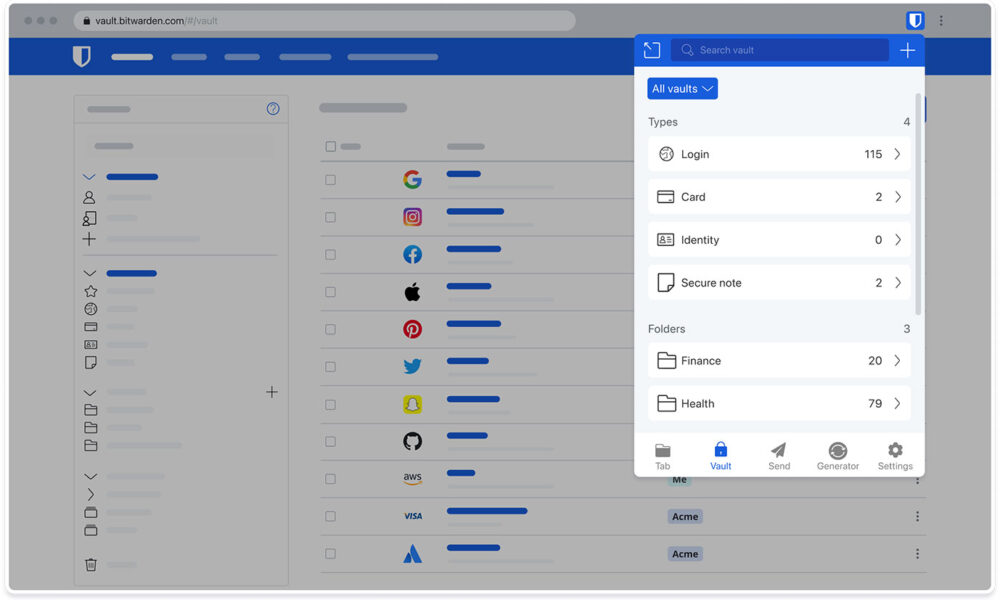Image resolution: width=1000 pixels, height=600 pixels.
Task: Open options menu for the Visa row
Action: (917, 516)
